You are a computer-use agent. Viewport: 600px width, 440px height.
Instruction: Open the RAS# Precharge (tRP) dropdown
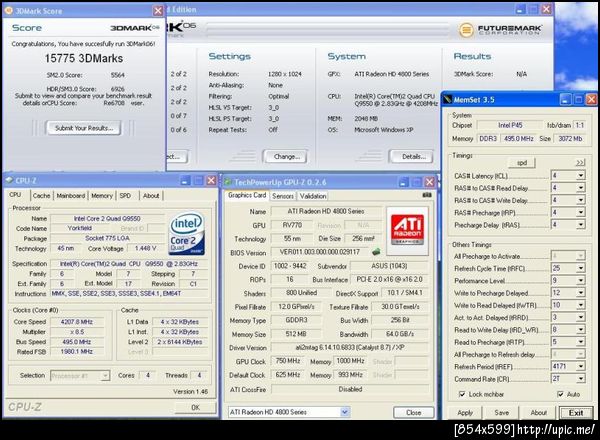[x=580, y=212]
